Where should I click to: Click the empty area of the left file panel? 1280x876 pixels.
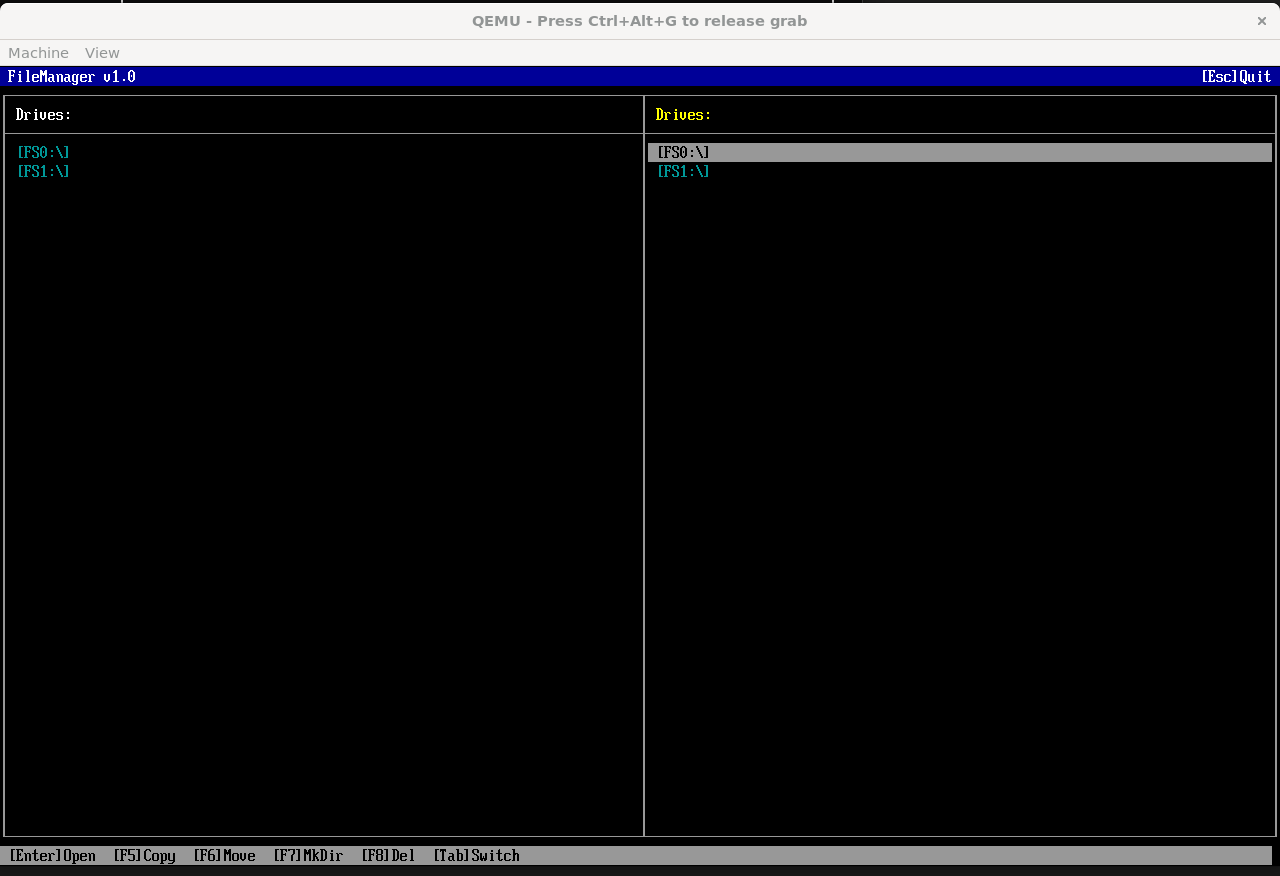[320, 500]
